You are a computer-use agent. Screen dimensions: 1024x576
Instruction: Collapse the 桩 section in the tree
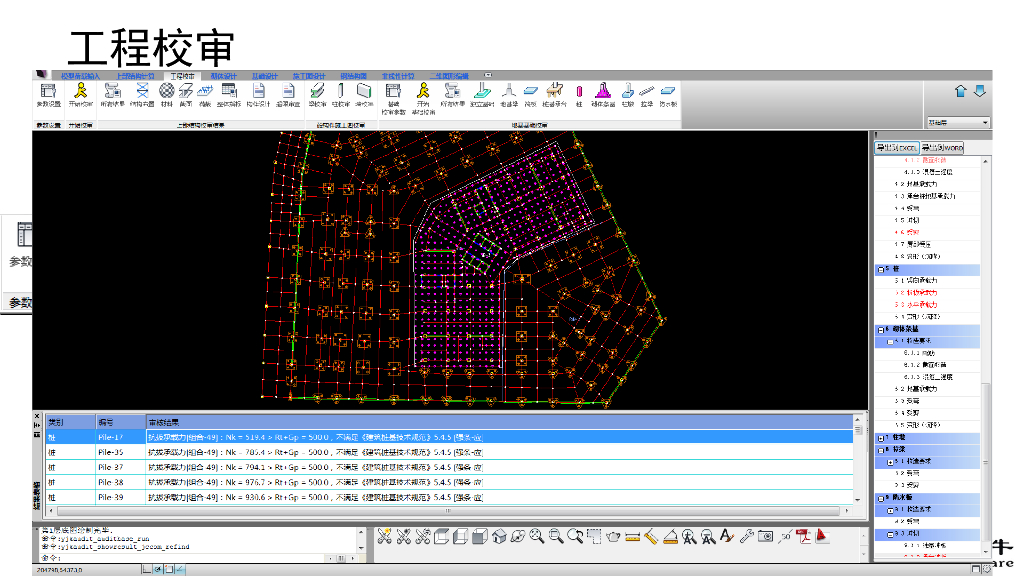[x=881, y=269]
